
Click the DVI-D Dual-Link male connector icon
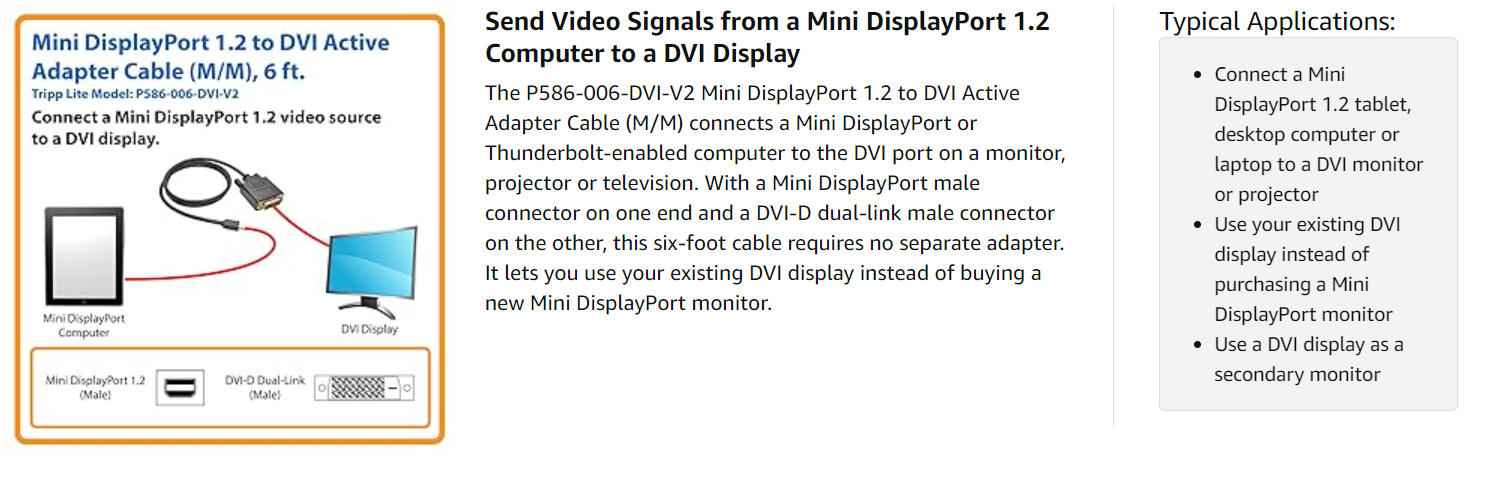pyautogui.click(x=365, y=387)
